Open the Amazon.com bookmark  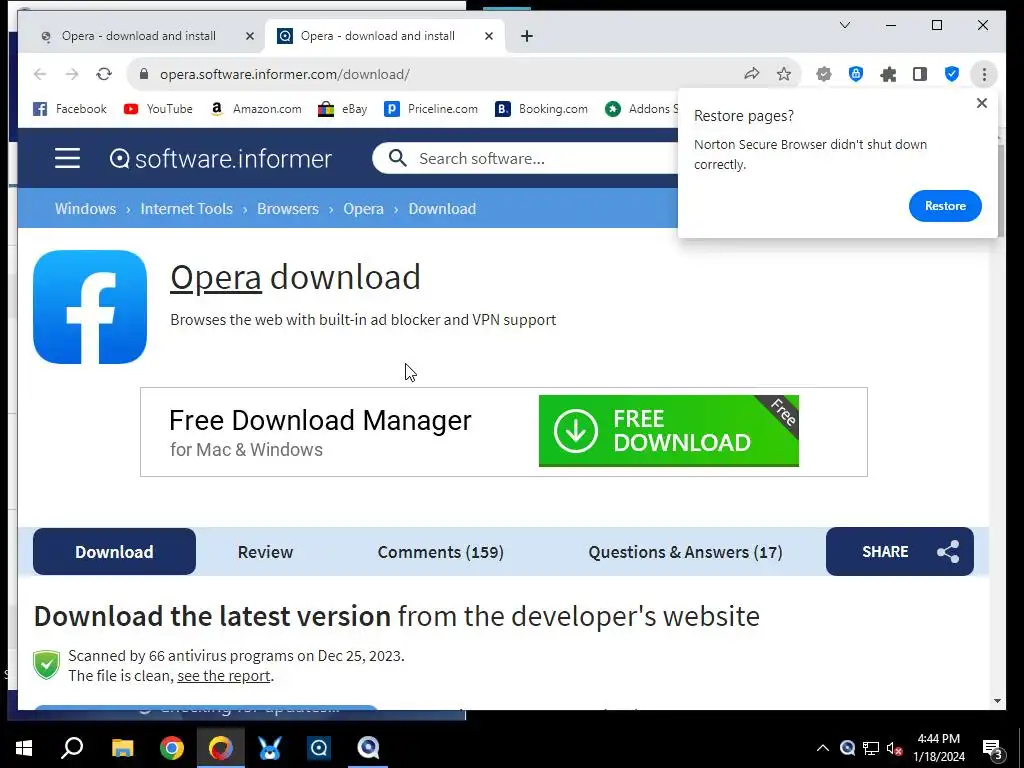tap(255, 109)
